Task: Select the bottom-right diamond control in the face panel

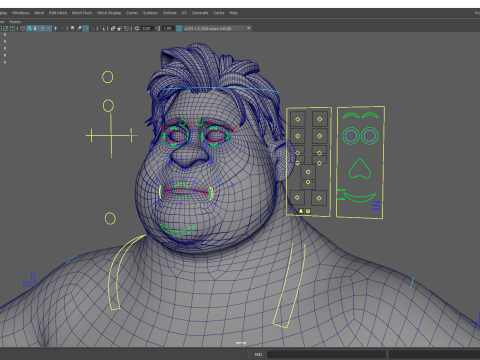Action: coord(319,198)
